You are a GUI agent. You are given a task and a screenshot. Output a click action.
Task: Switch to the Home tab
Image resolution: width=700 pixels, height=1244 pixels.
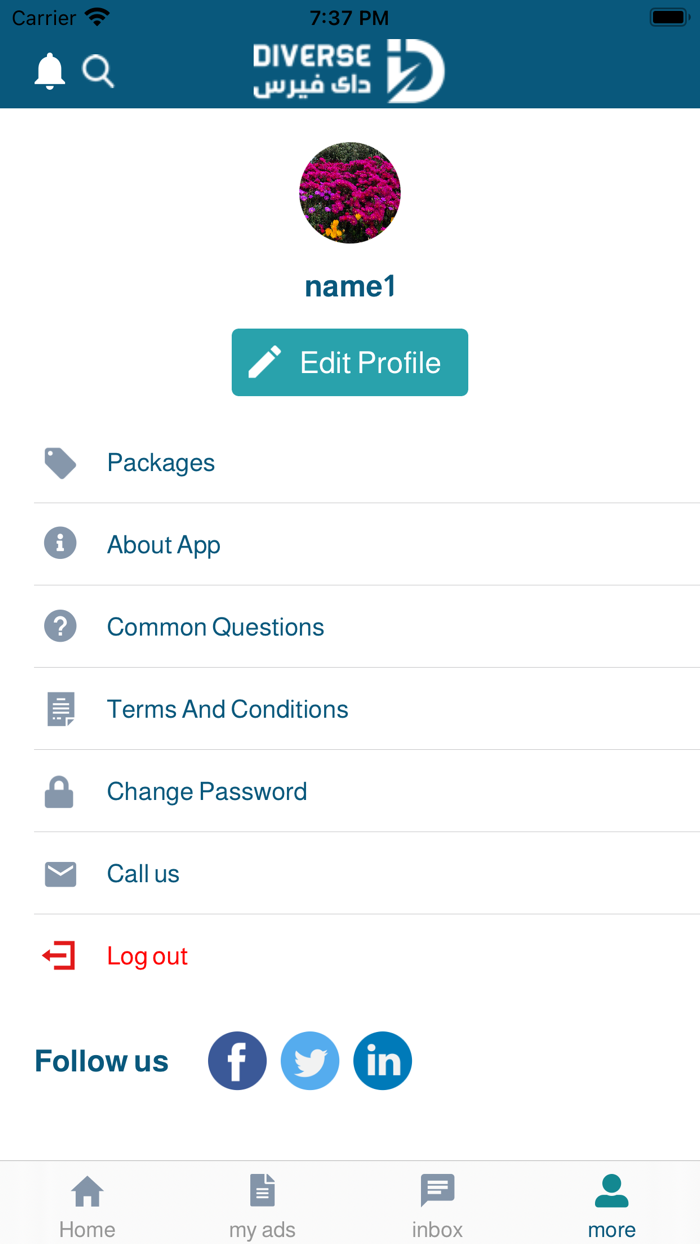[x=87, y=1204]
